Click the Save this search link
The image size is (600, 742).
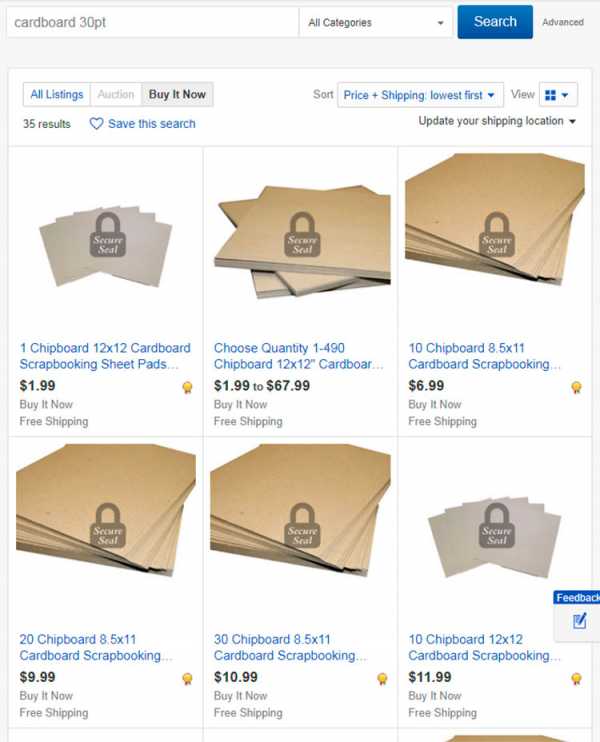click(151, 124)
